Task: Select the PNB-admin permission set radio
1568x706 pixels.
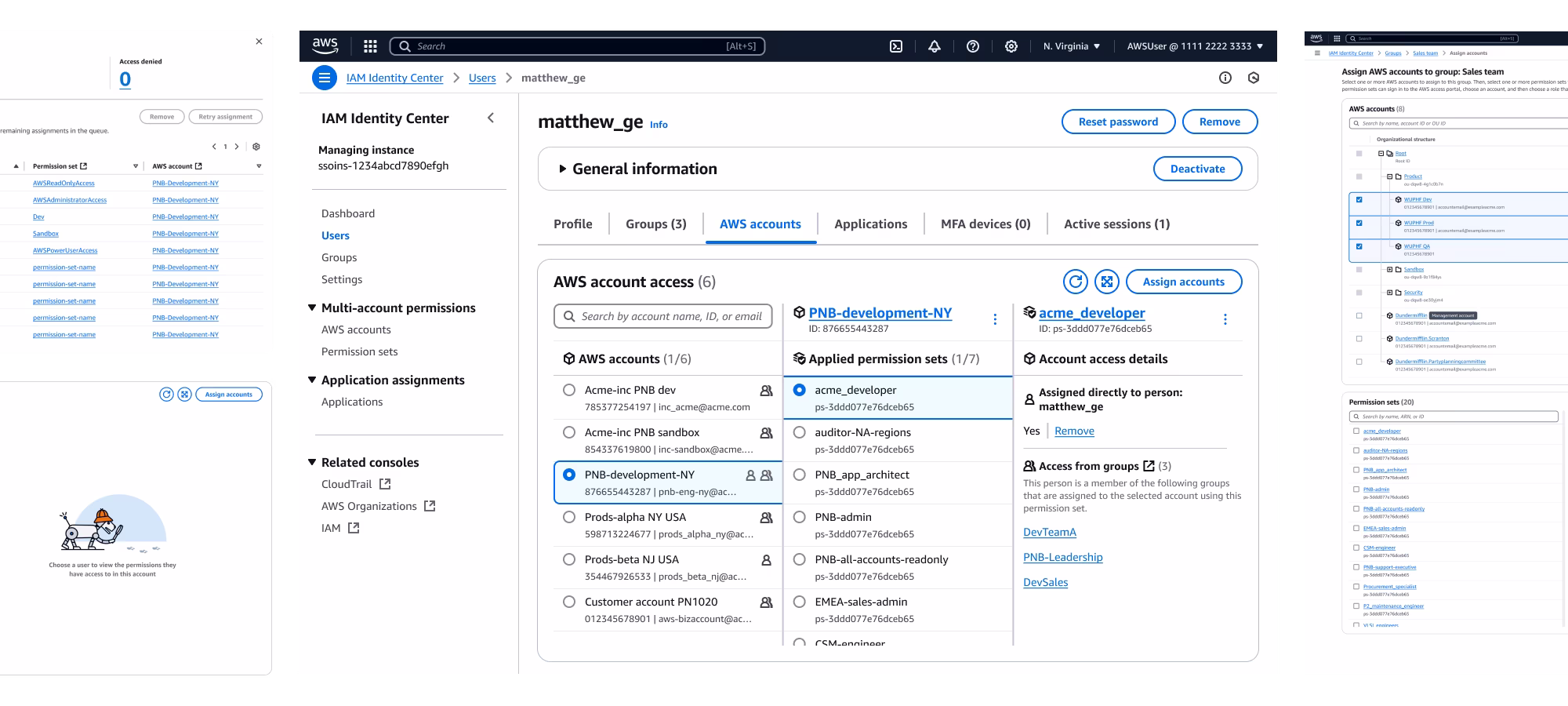Action: pyautogui.click(x=800, y=517)
